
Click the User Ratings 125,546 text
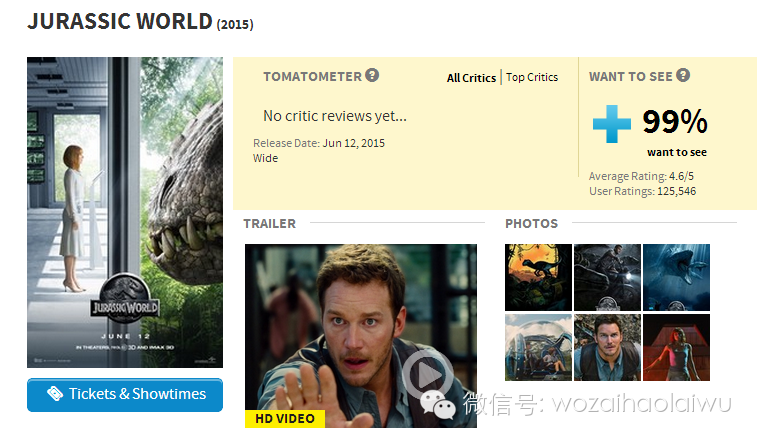[643, 192]
